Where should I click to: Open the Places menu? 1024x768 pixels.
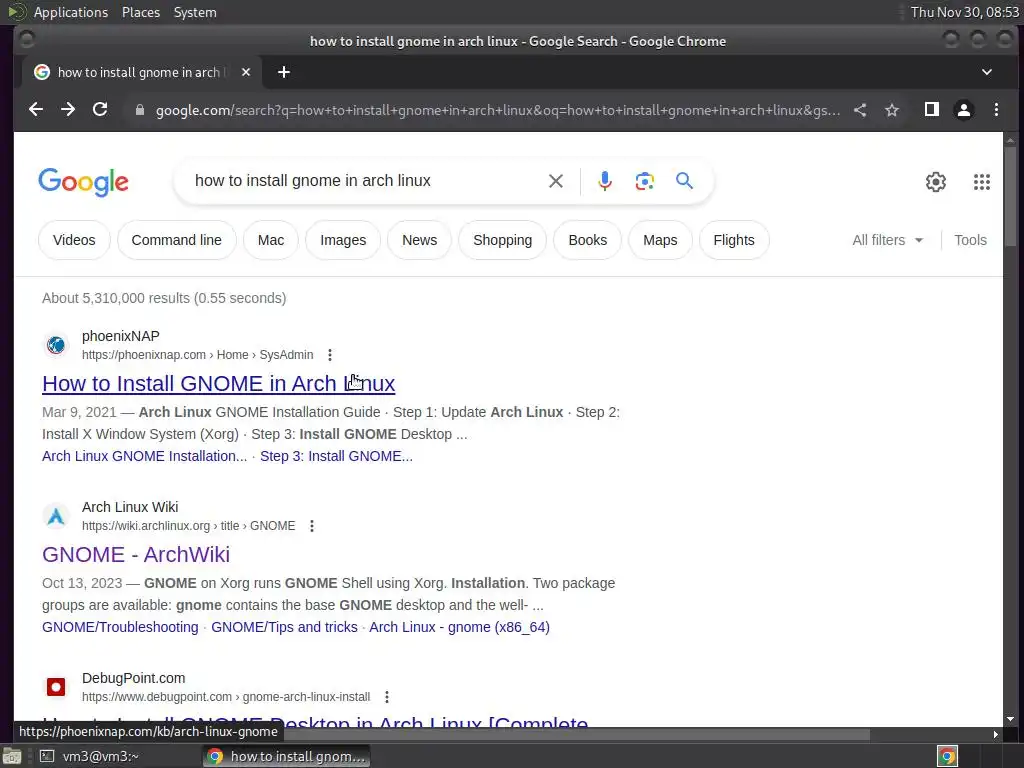(141, 12)
